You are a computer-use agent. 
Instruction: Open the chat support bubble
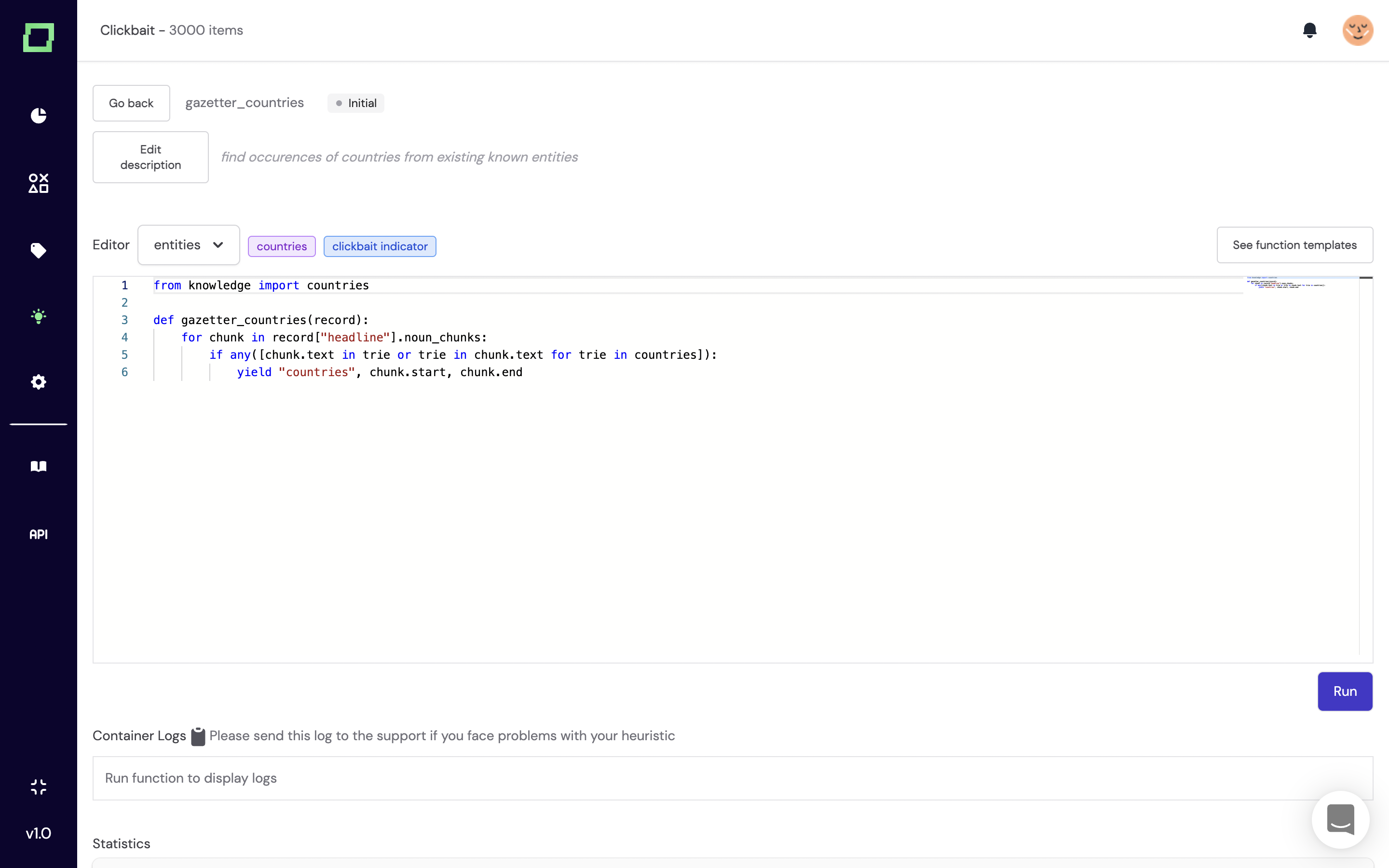coord(1340,820)
